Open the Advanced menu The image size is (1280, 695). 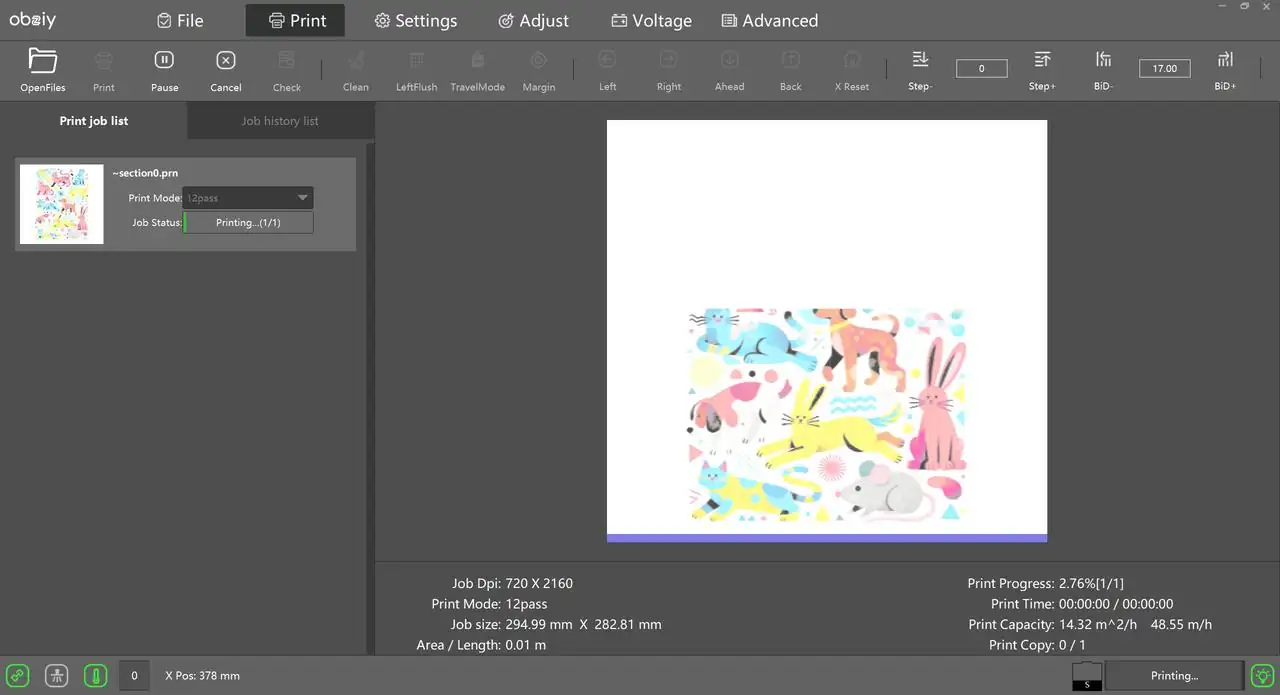click(770, 20)
